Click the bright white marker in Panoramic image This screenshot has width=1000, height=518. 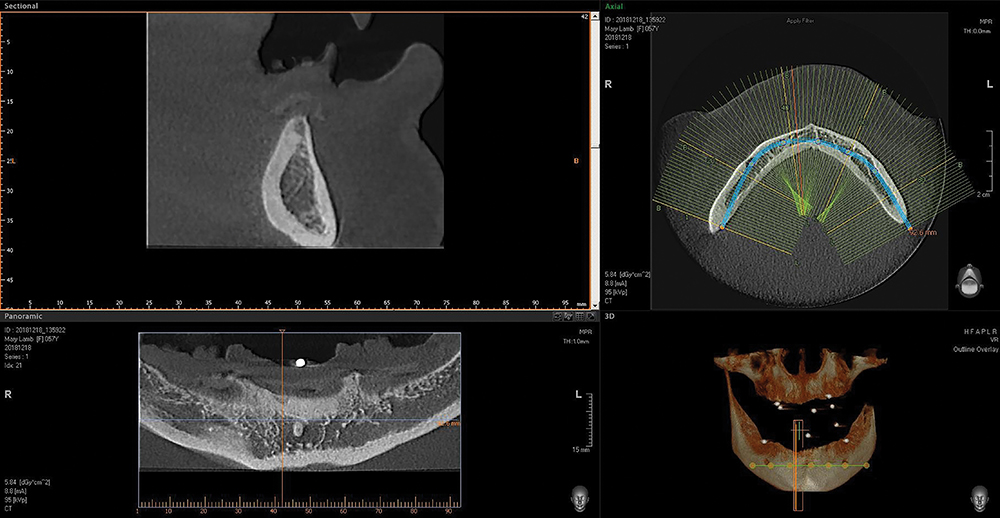click(x=300, y=362)
